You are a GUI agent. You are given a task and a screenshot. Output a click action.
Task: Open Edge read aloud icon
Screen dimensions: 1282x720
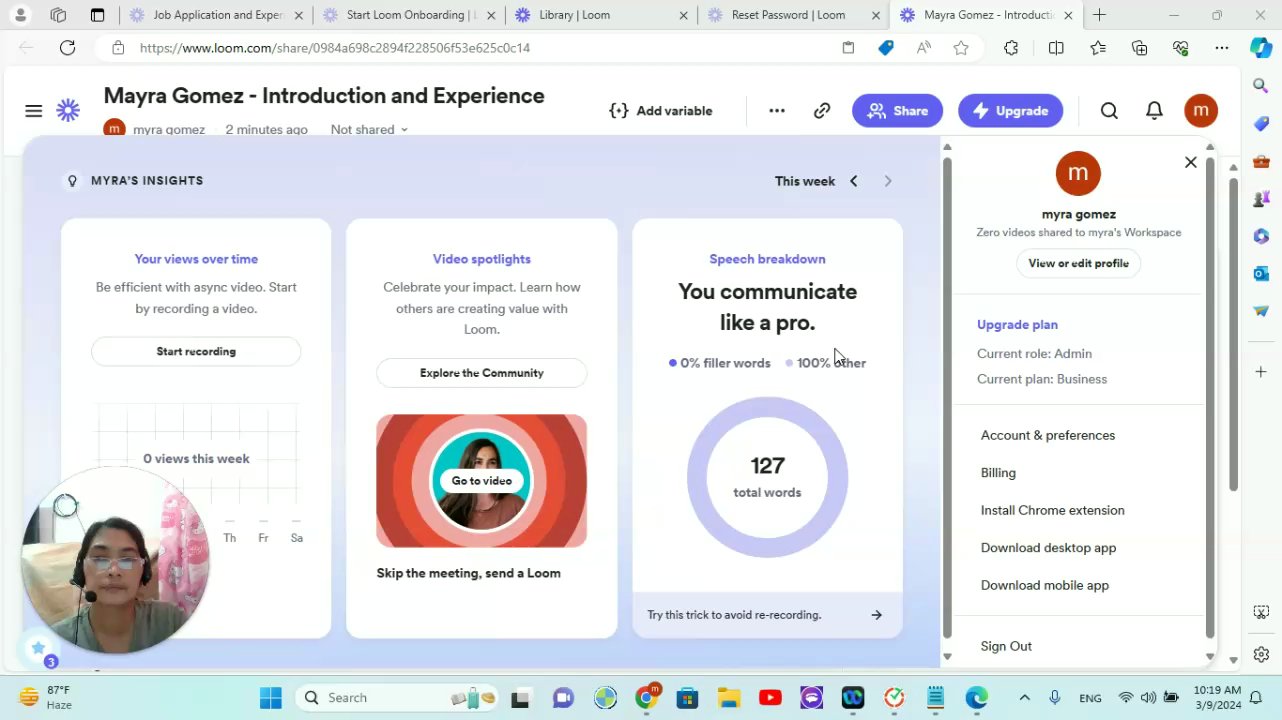[x=923, y=48]
